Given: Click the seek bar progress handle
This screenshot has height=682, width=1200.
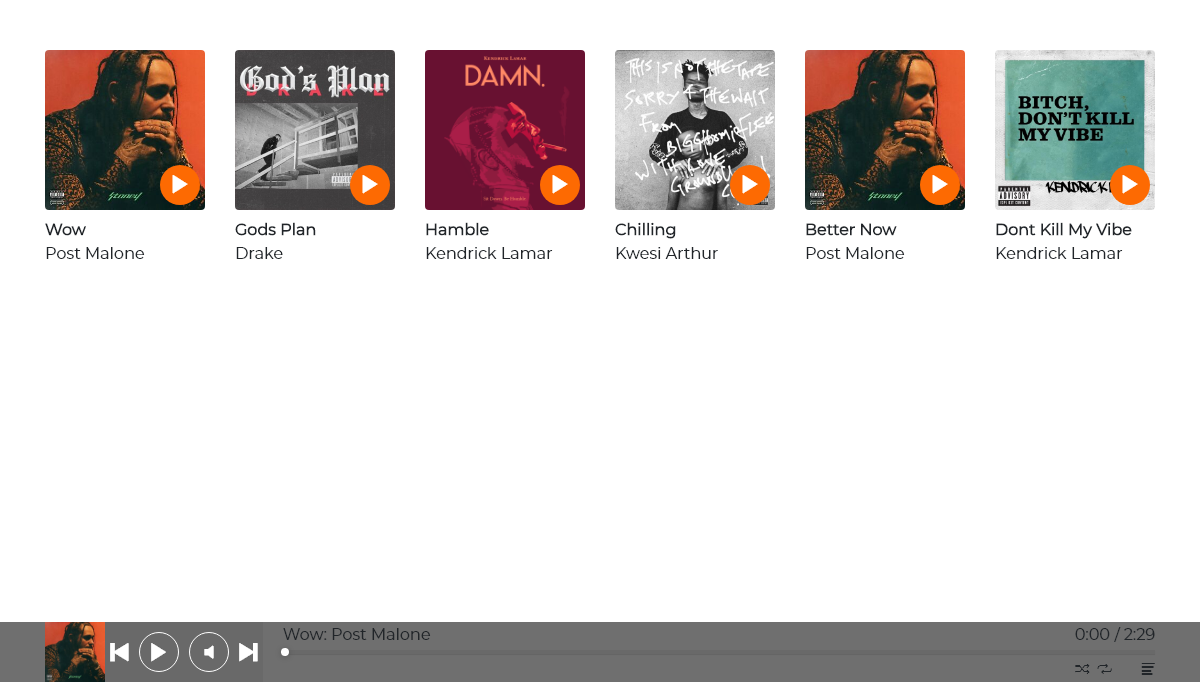Looking at the screenshot, I should point(285,652).
